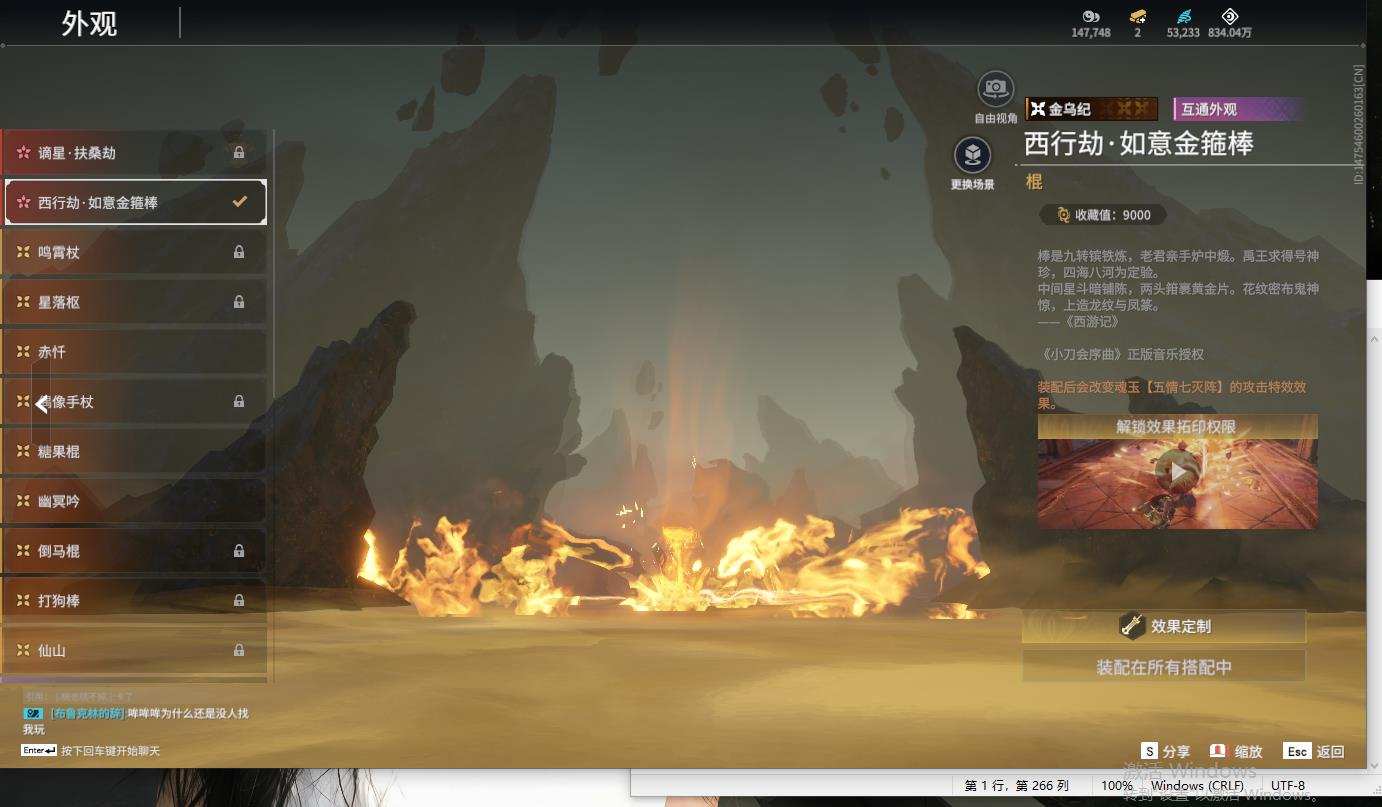
Task: Collapse the weapon list with left arrow
Action: 41,404
